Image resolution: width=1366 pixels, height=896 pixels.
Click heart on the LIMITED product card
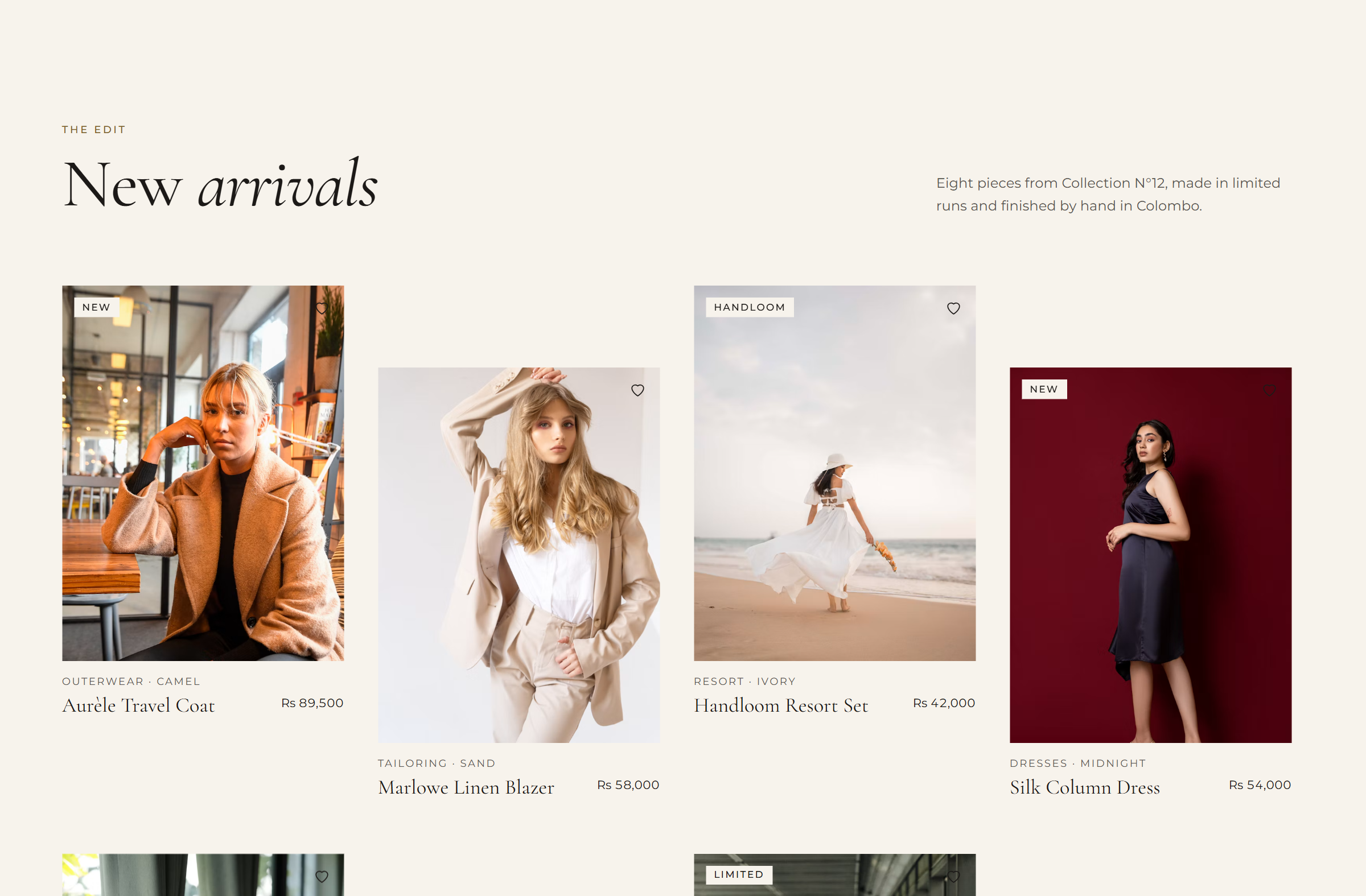[953, 877]
